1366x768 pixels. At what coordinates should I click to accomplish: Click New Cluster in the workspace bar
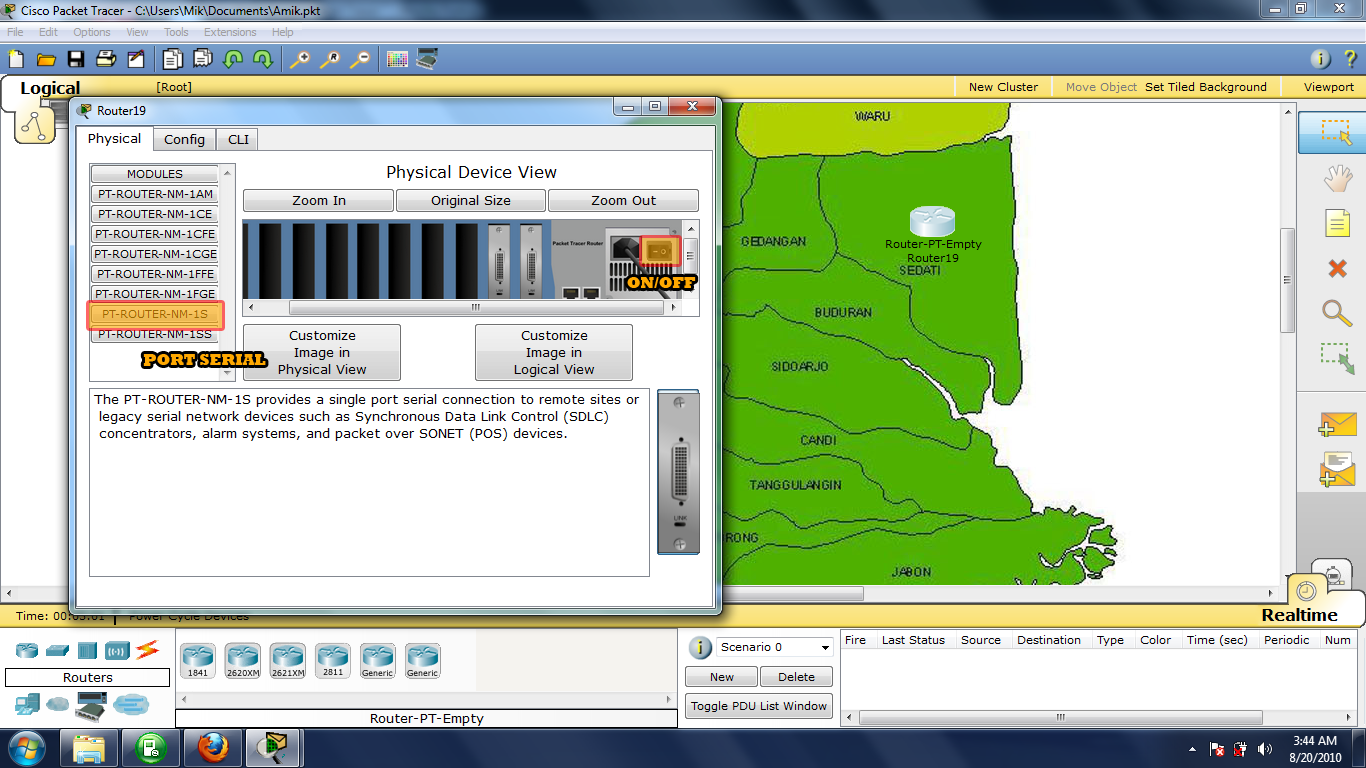[1003, 87]
